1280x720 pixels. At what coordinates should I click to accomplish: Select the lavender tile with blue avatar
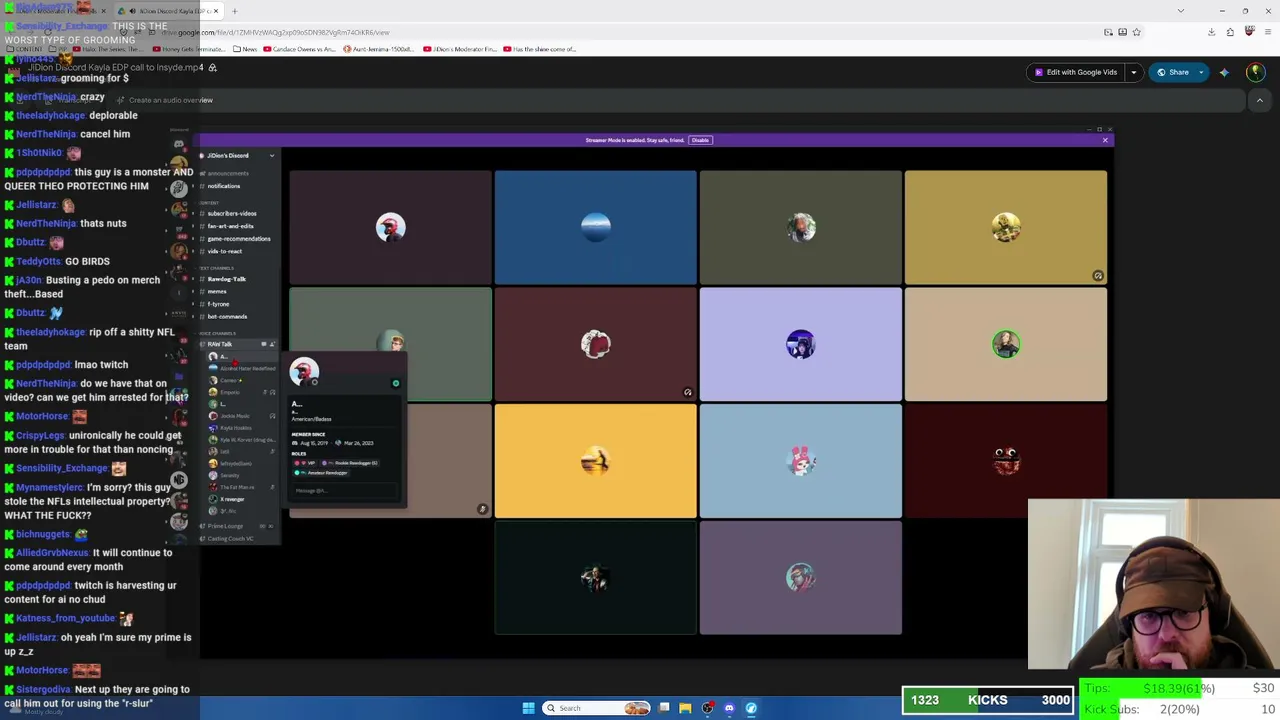click(800, 344)
